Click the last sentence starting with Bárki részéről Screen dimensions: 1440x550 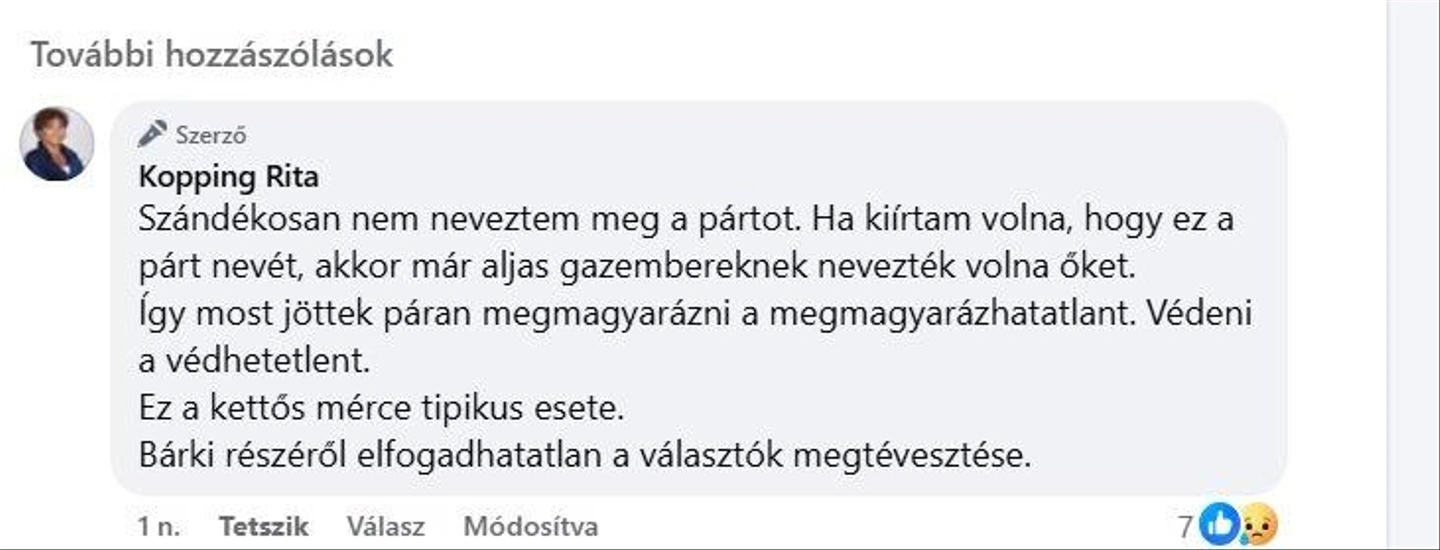pyautogui.click(x=583, y=456)
